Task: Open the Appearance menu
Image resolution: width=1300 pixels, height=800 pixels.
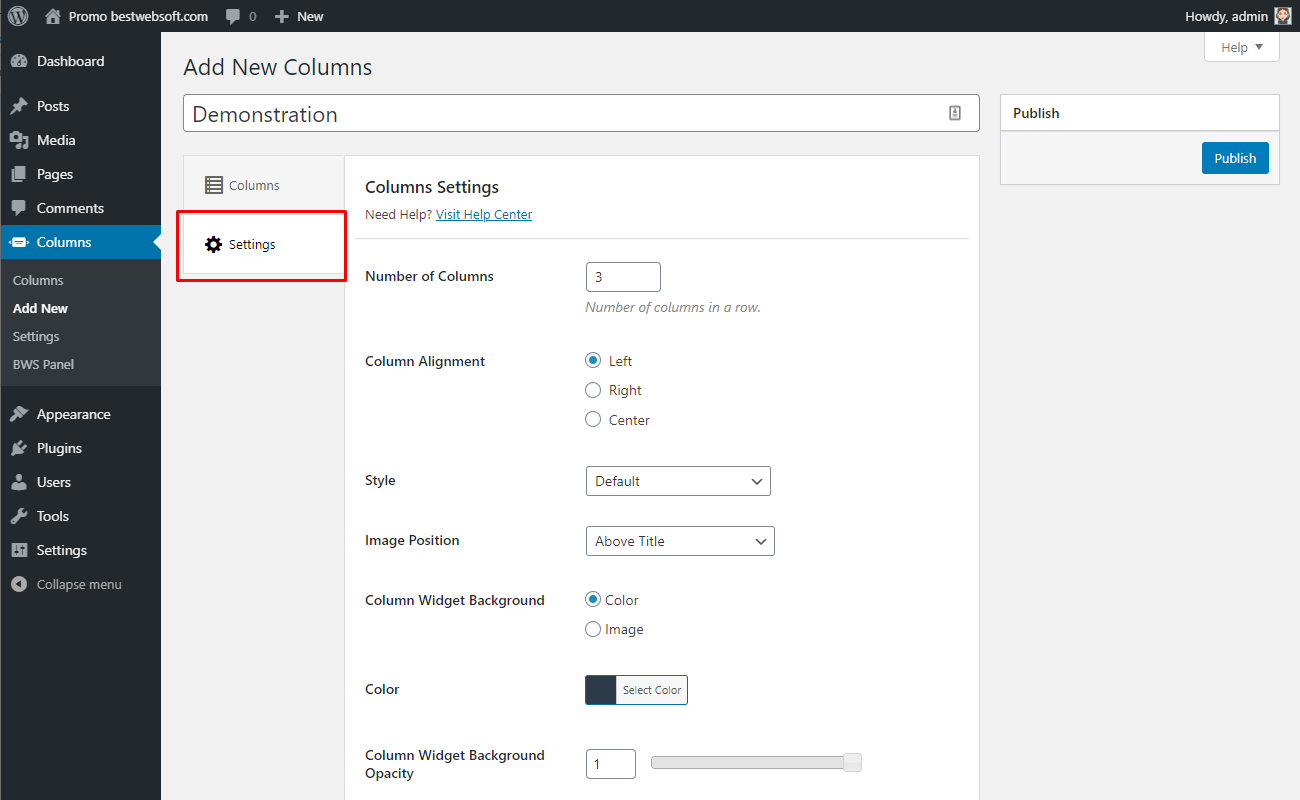Action: pyautogui.click(x=80, y=414)
